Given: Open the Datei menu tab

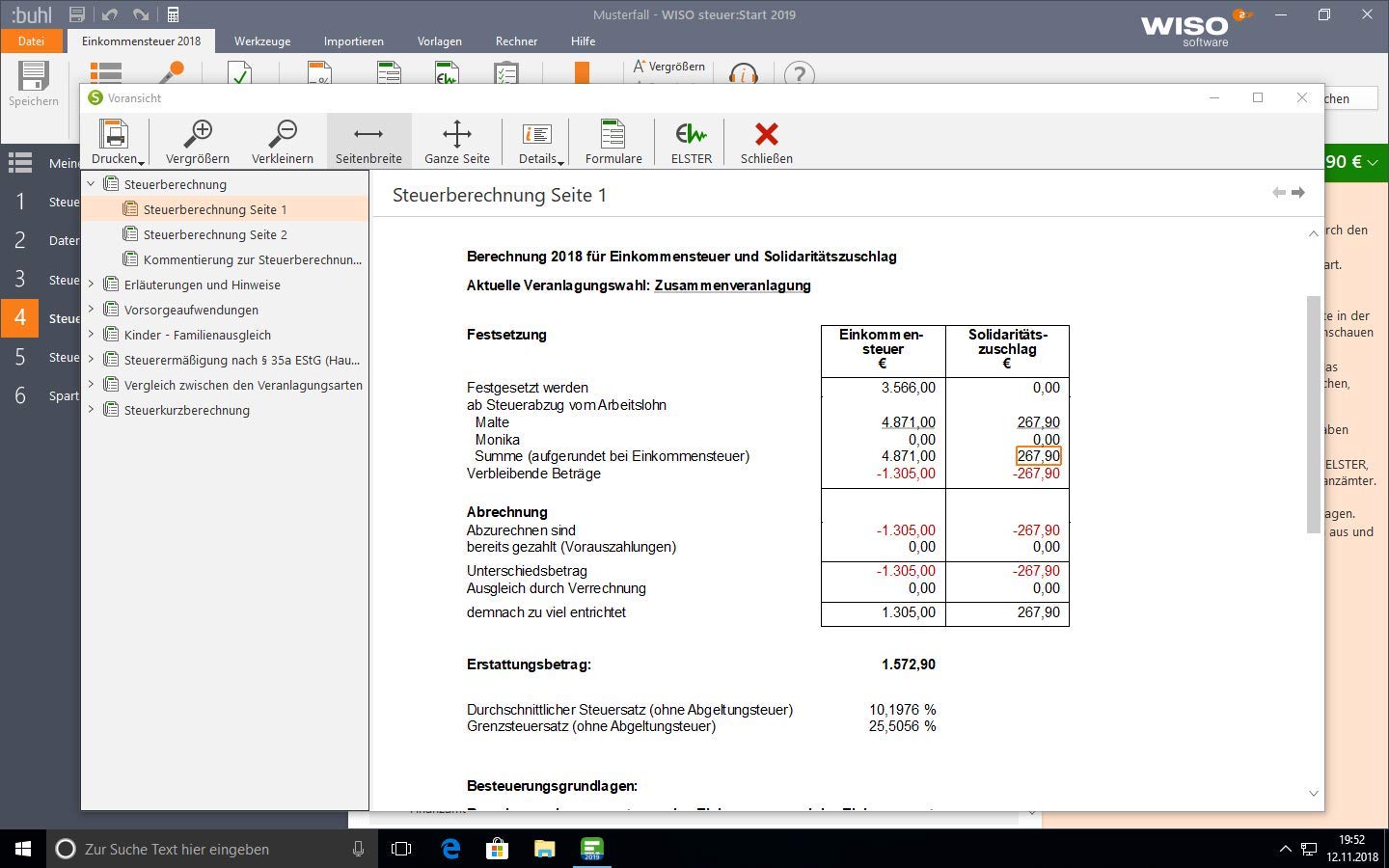Looking at the screenshot, I should 31,41.
